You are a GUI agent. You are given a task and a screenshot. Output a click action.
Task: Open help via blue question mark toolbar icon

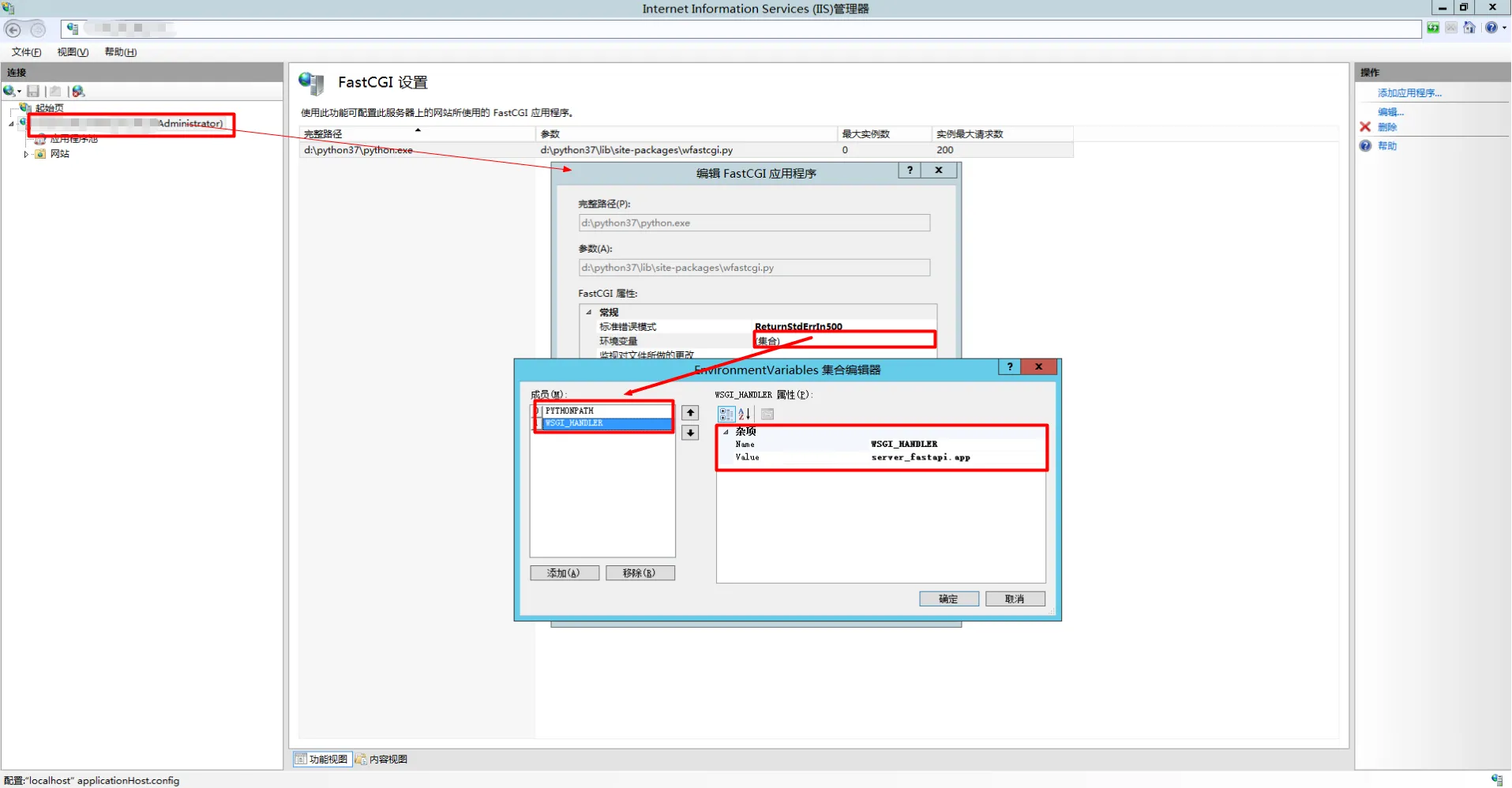[x=1490, y=28]
